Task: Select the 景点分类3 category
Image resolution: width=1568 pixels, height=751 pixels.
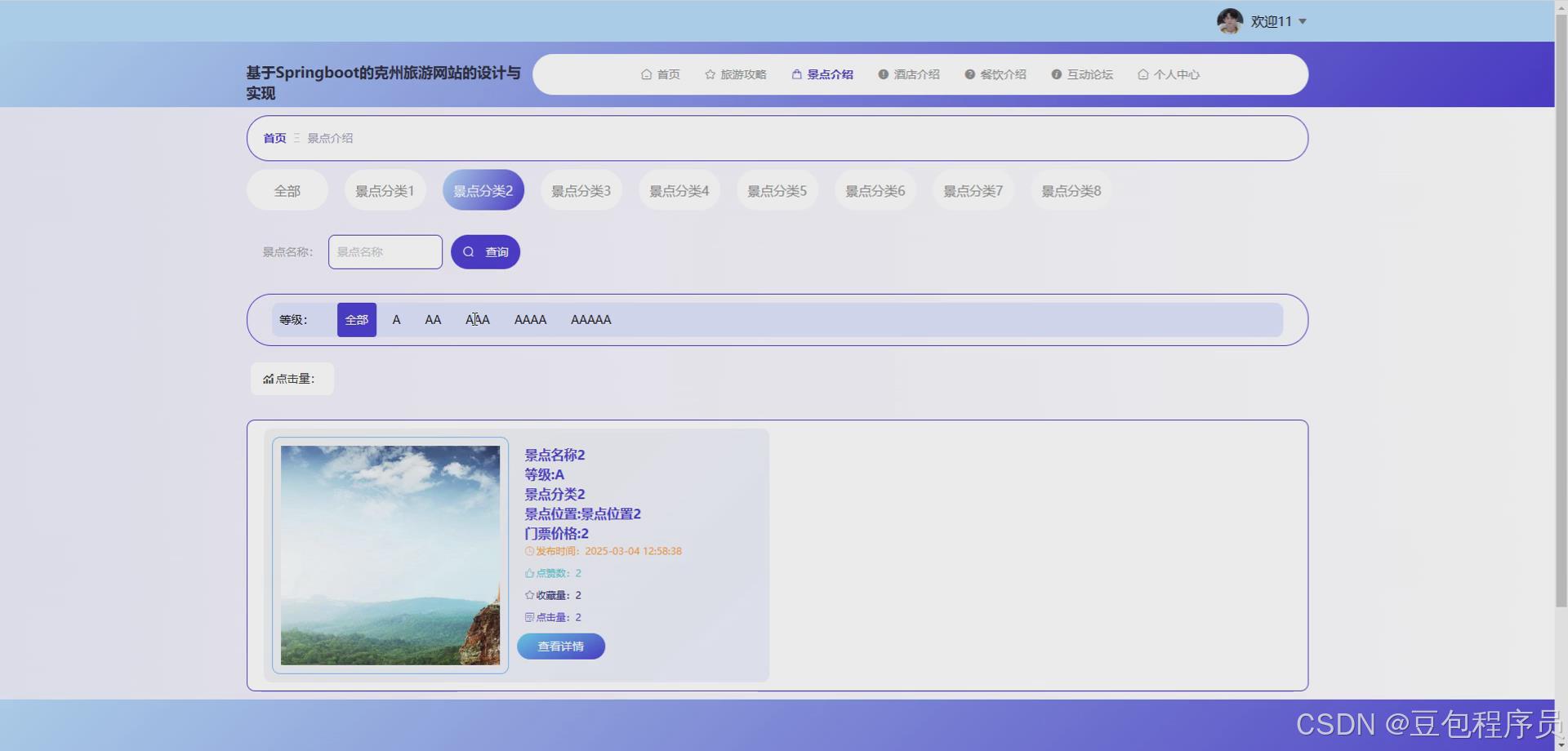Action: [581, 190]
